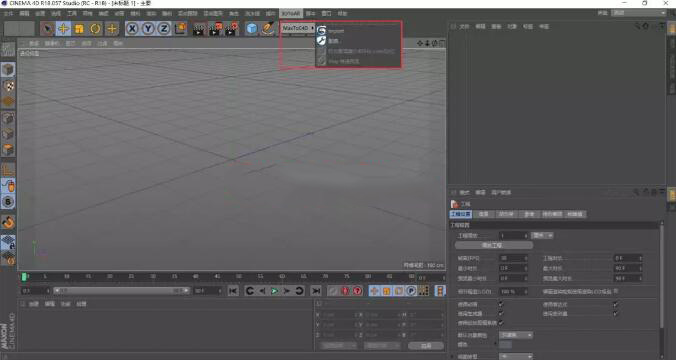Click the 颜色 color swatch
Viewport: 676px width, 360px height.
tap(505, 344)
